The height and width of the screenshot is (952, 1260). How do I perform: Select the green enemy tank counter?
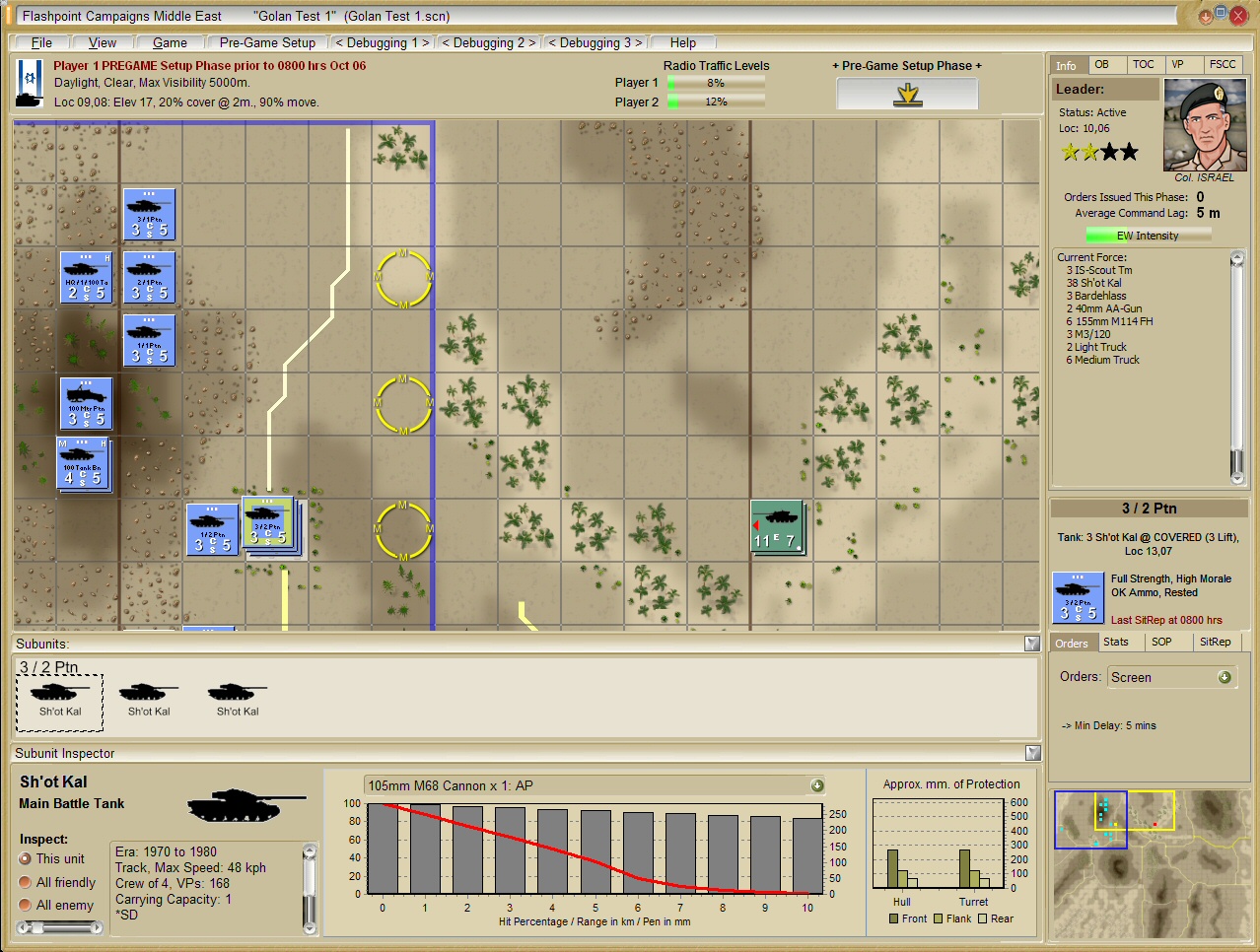tap(779, 527)
